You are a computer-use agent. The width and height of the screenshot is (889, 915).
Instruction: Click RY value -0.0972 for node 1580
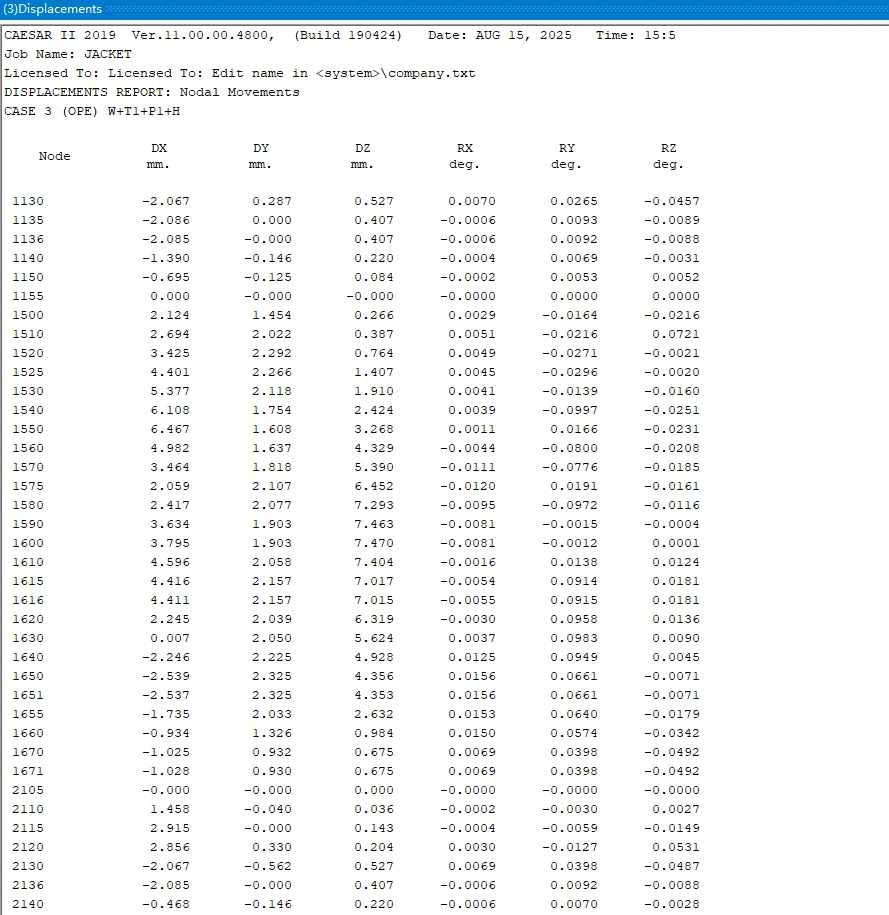coord(570,505)
